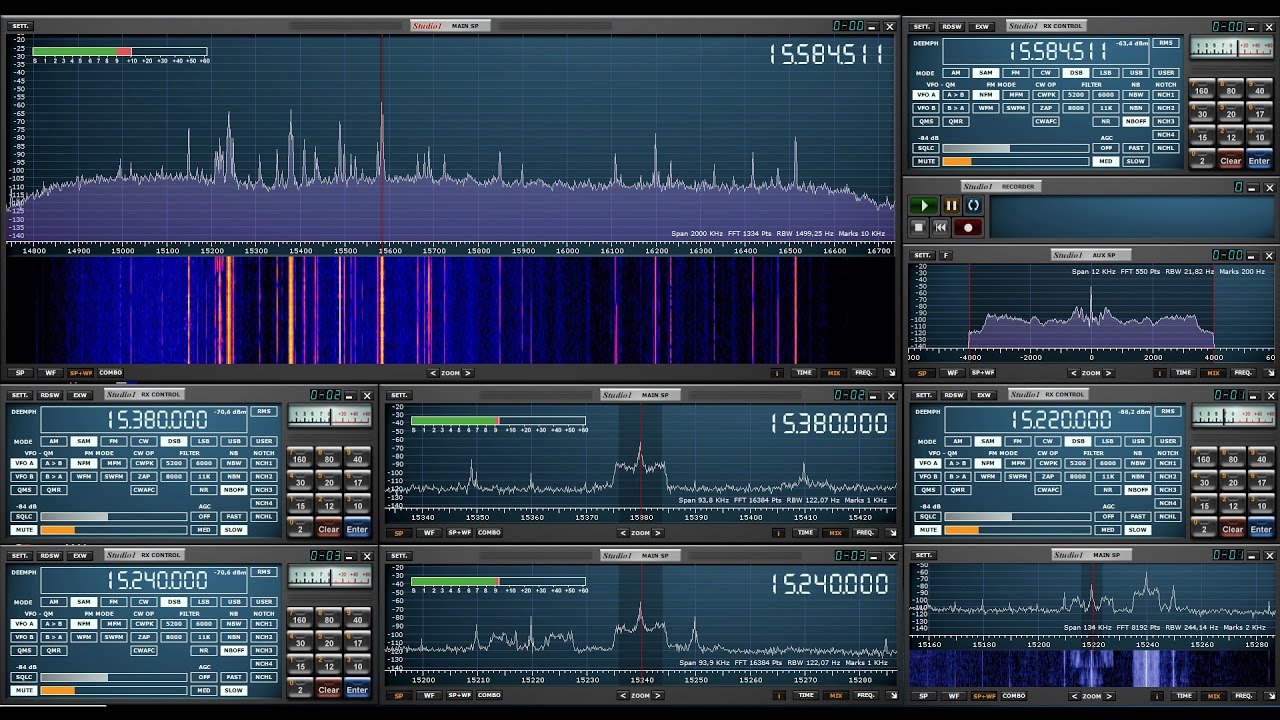
Task: Toggle SQLC squelch on 15.240.000 RX control
Action: coord(24,677)
